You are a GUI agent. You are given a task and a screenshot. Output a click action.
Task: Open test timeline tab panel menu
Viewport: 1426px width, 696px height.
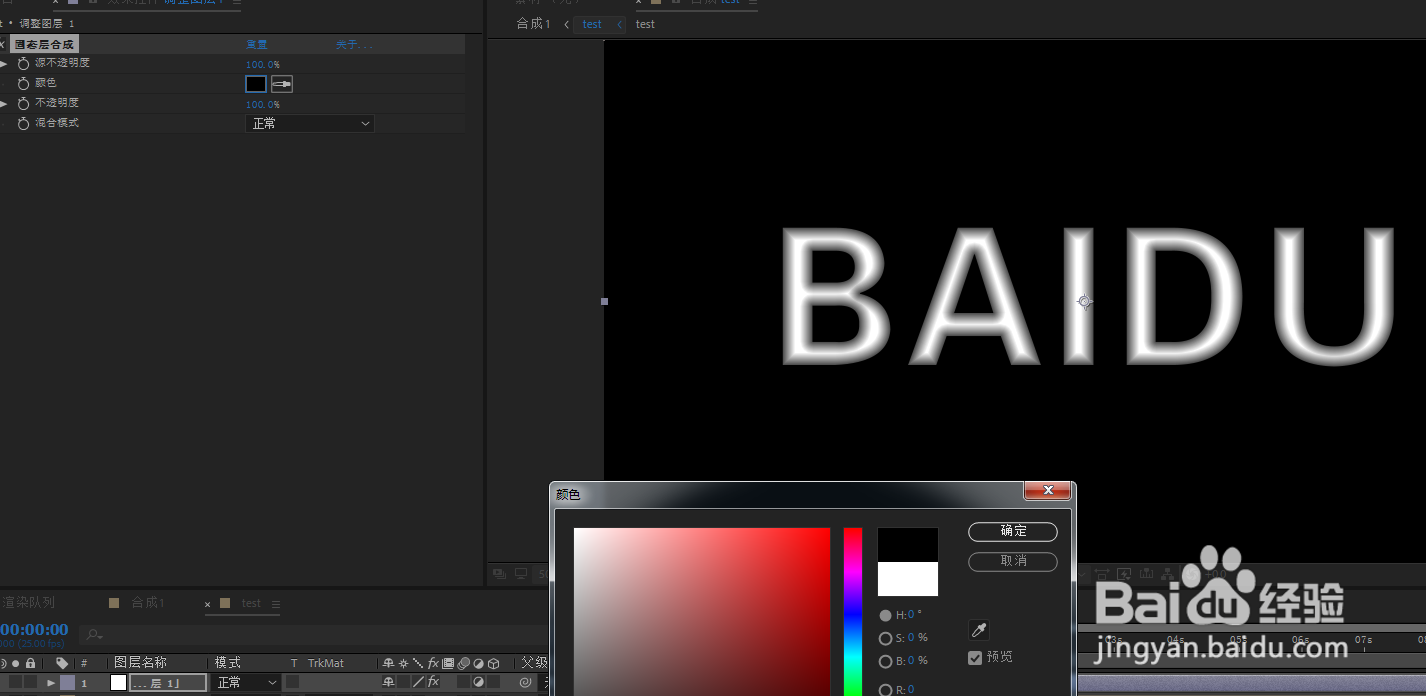(x=276, y=604)
